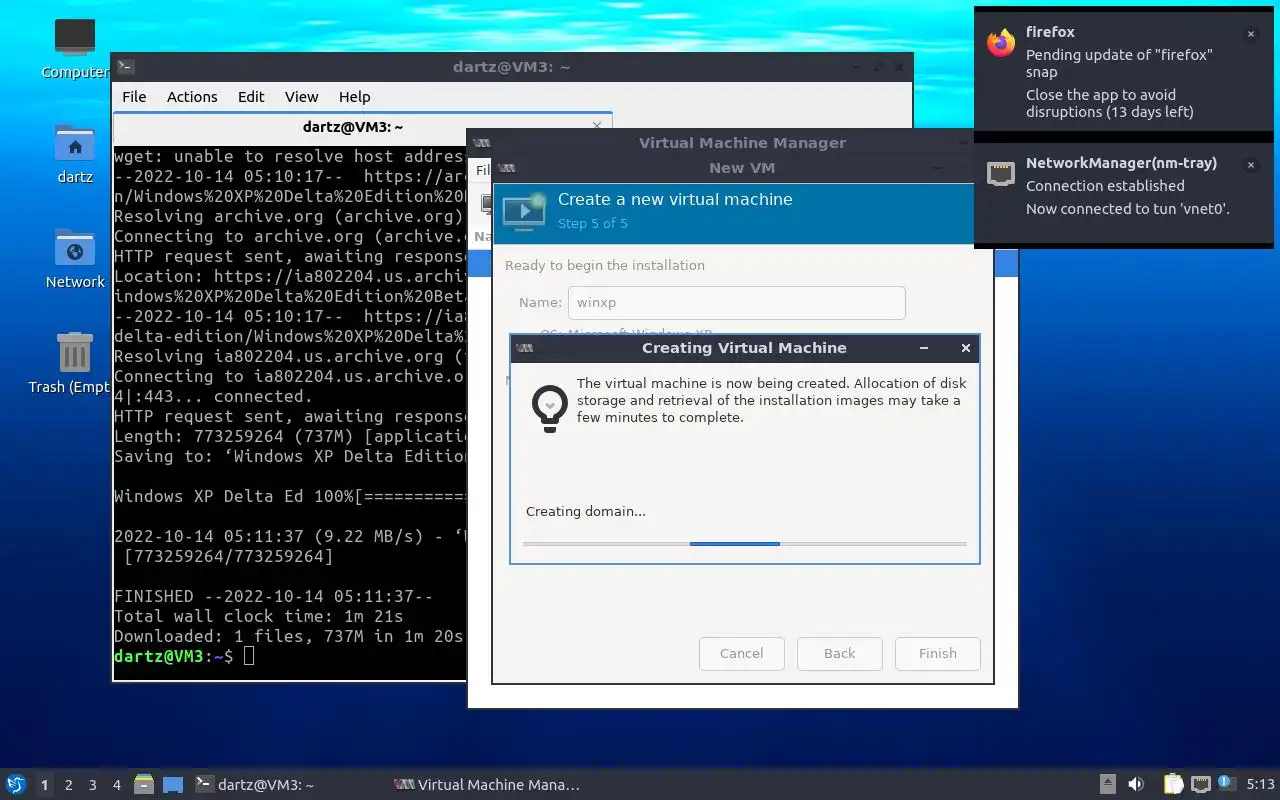This screenshot has width=1280, height=800.
Task: Click the 'FINISHED --2022-10-14 05:11:37--' terminal line
Action: 274,596
